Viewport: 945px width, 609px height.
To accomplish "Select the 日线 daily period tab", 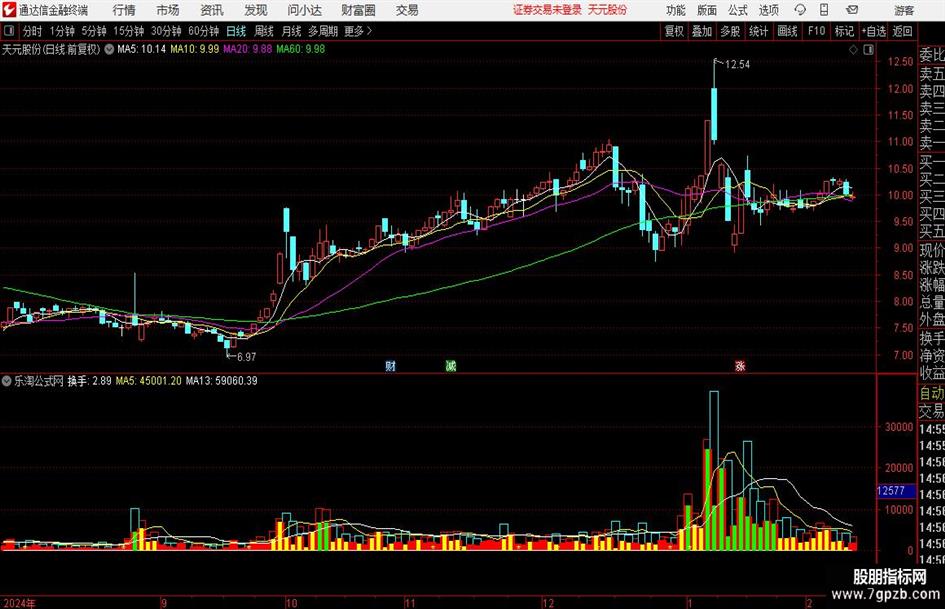I will (236, 31).
